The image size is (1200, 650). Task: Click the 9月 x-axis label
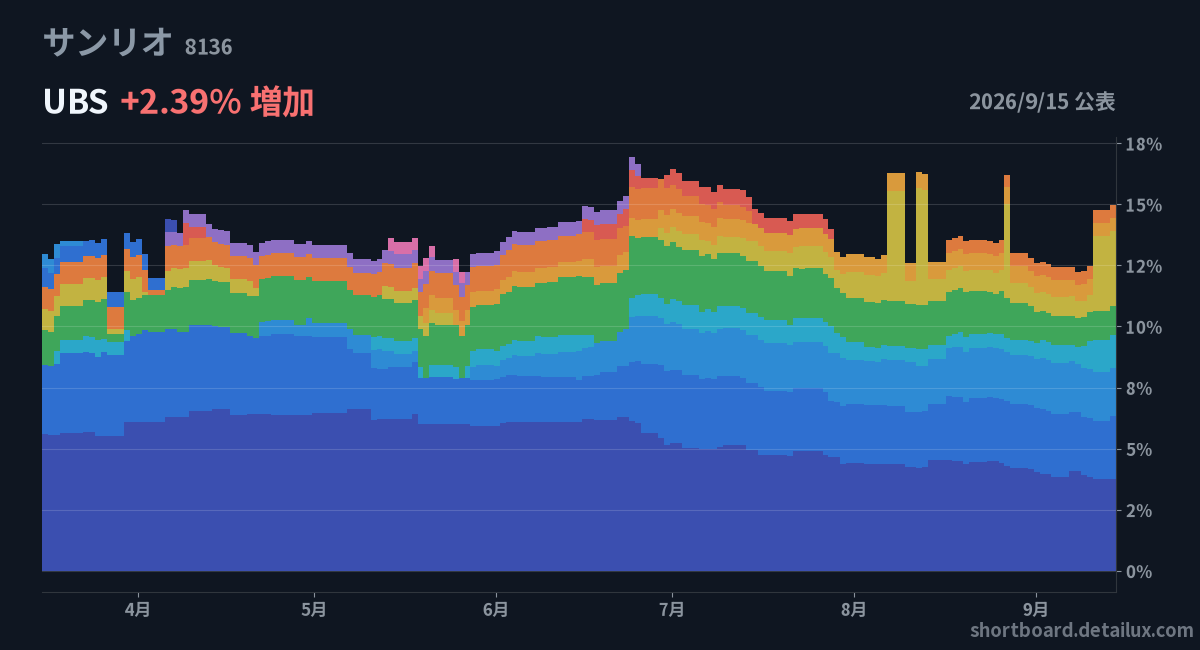1036,608
